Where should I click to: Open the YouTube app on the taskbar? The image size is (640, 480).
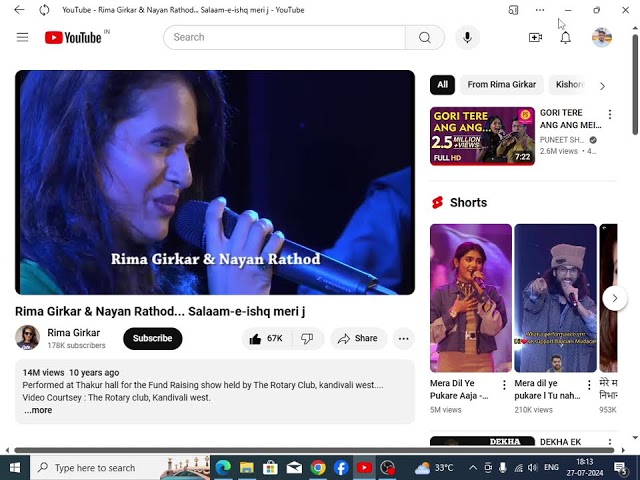point(364,468)
